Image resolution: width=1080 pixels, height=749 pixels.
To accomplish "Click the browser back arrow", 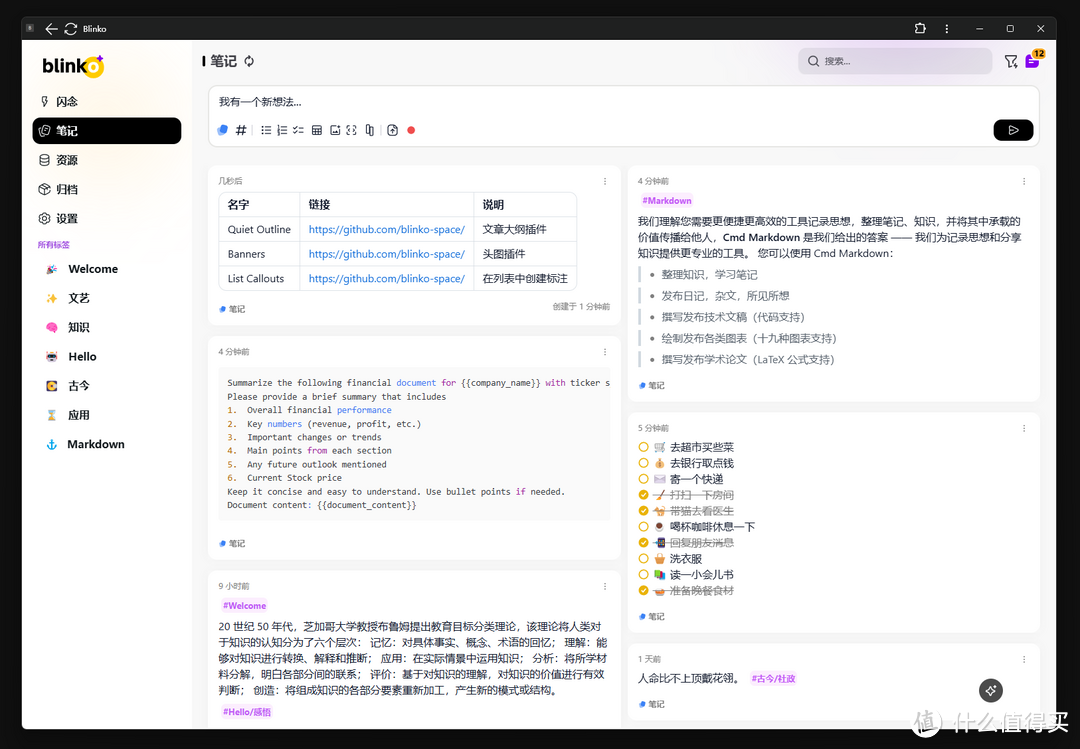I will [x=51, y=29].
